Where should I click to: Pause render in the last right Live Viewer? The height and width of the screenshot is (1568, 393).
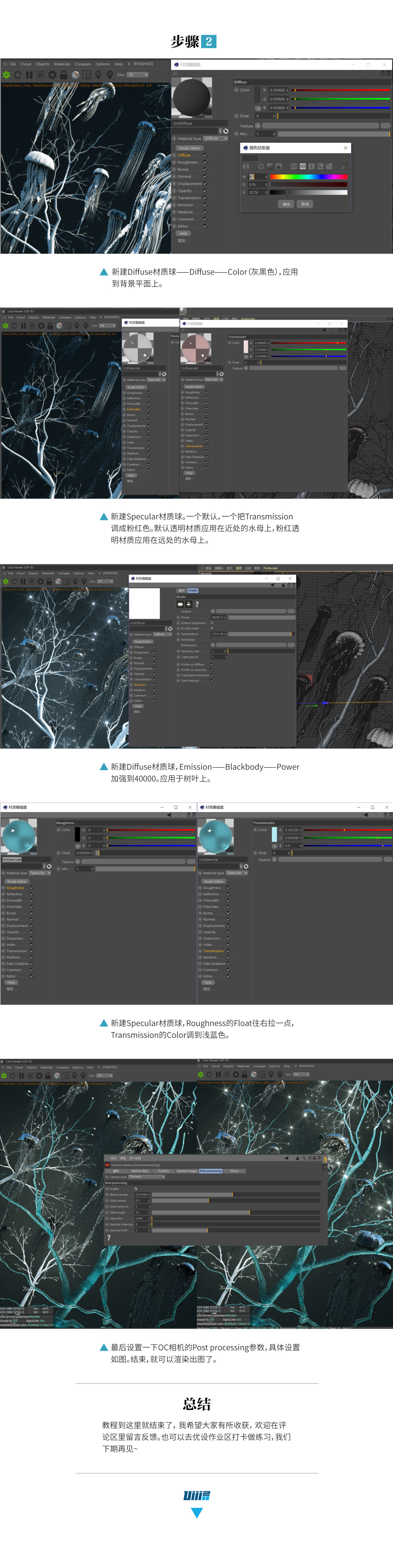(x=218, y=1075)
